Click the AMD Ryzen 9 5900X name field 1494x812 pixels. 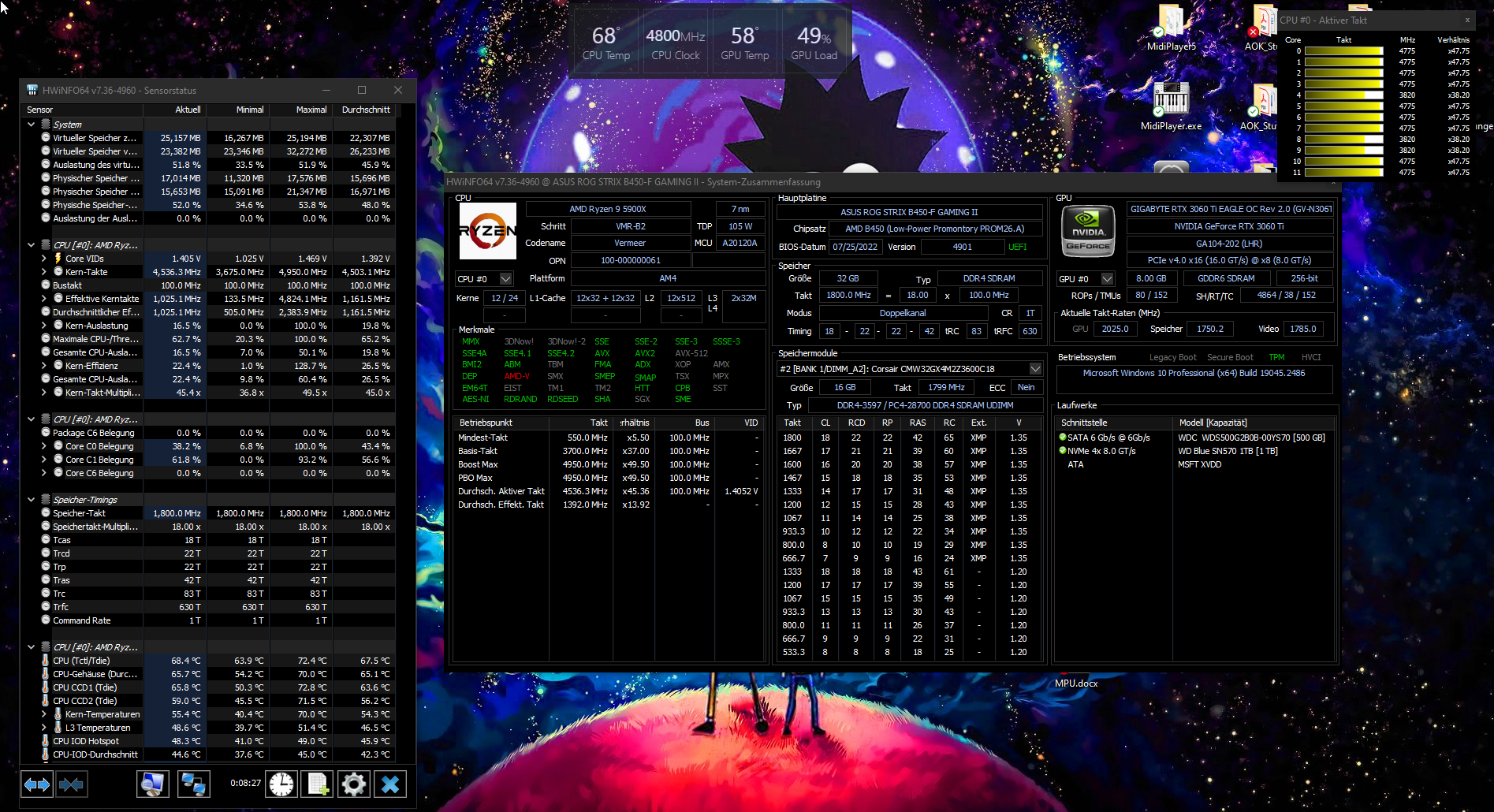coord(608,209)
